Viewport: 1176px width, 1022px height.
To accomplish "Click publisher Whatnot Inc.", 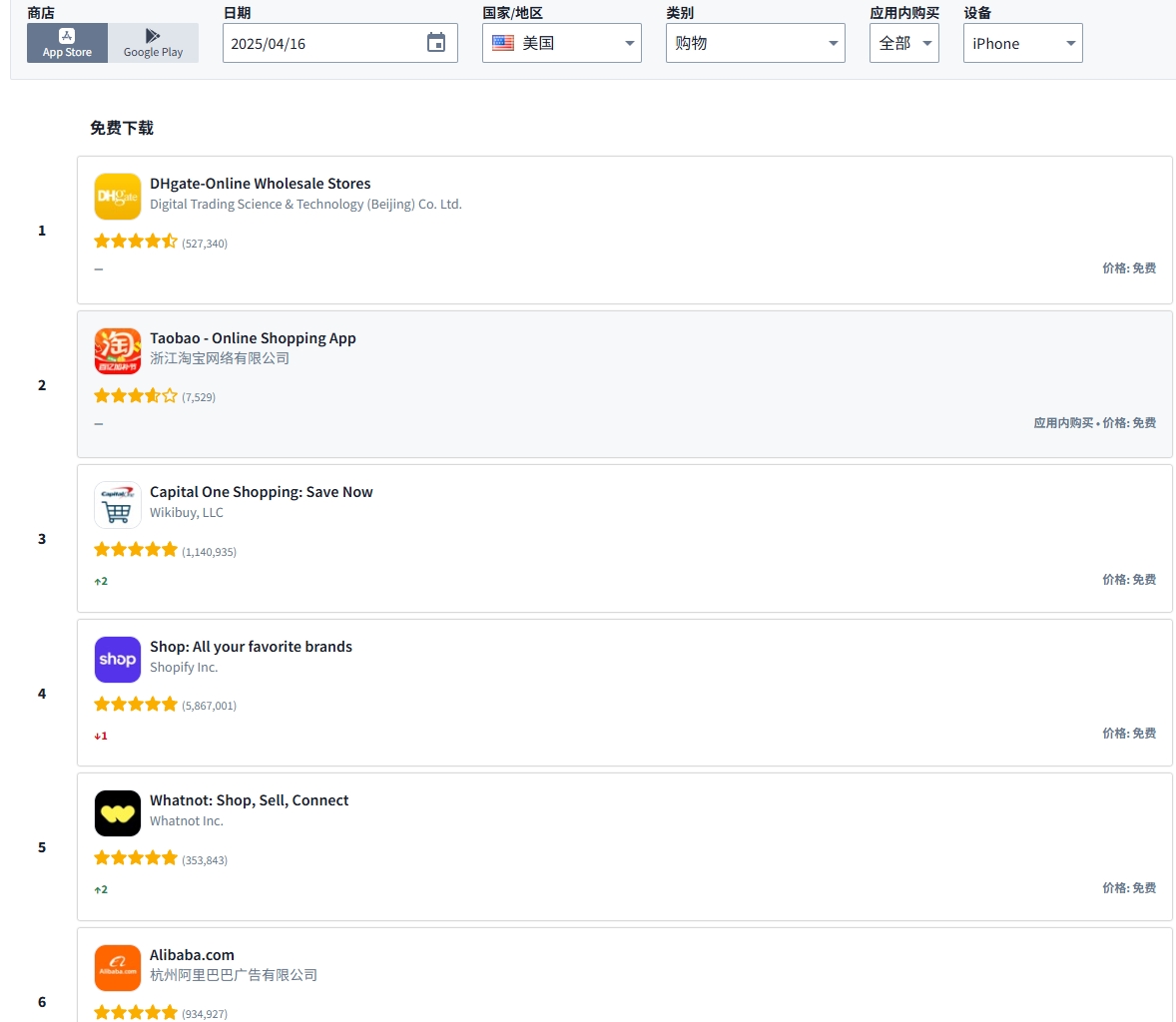I will coord(187,820).
